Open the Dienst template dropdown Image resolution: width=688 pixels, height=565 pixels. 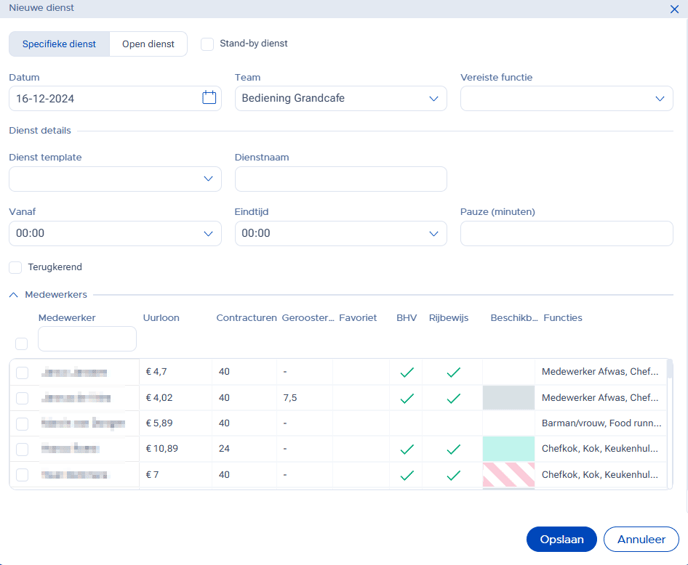[114, 179]
